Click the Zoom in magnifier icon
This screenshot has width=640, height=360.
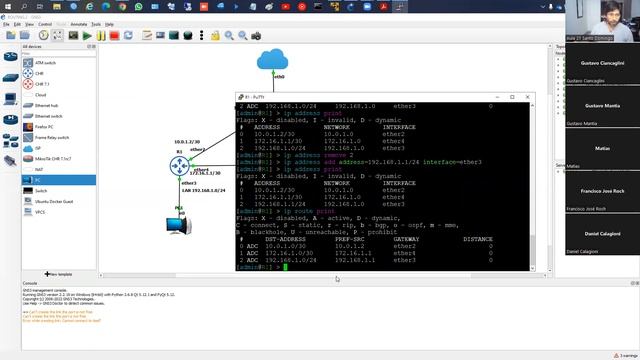pyautogui.click(x=229, y=36)
